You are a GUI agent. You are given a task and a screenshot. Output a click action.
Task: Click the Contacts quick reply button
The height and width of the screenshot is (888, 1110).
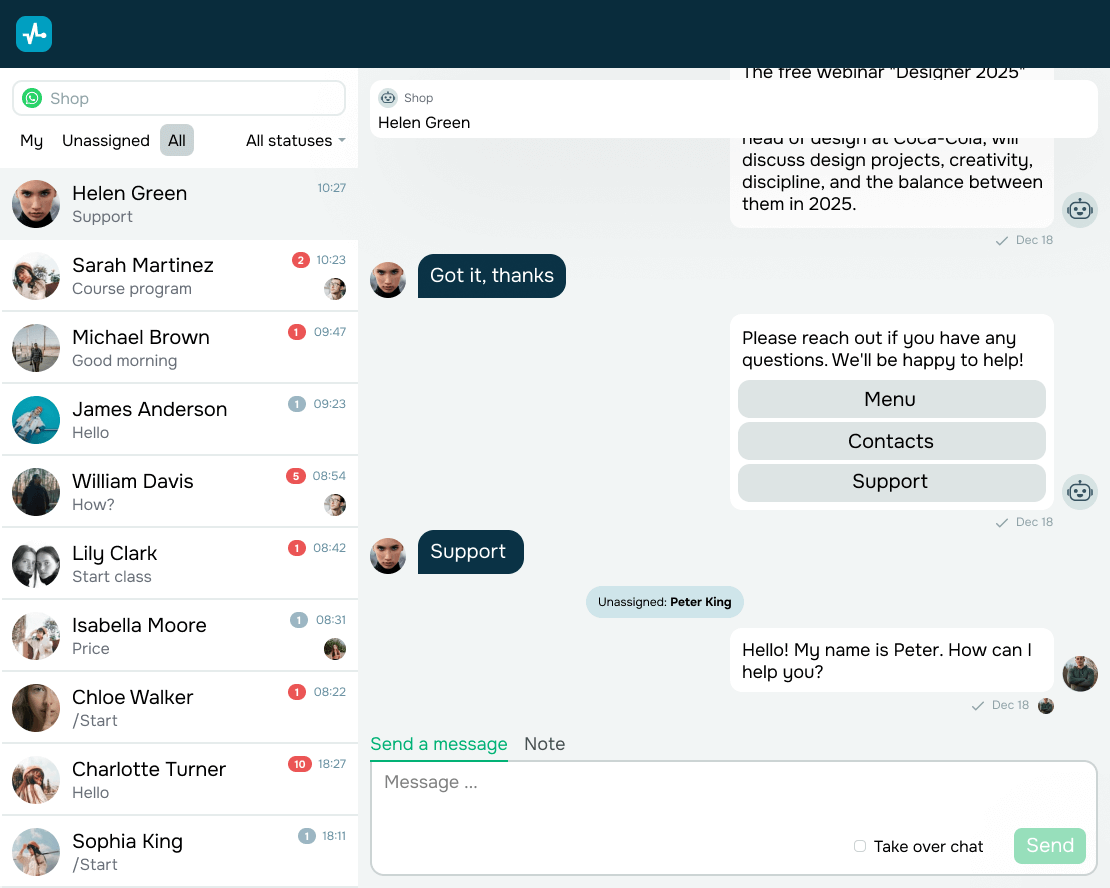pyautogui.click(x=891, y=441)
